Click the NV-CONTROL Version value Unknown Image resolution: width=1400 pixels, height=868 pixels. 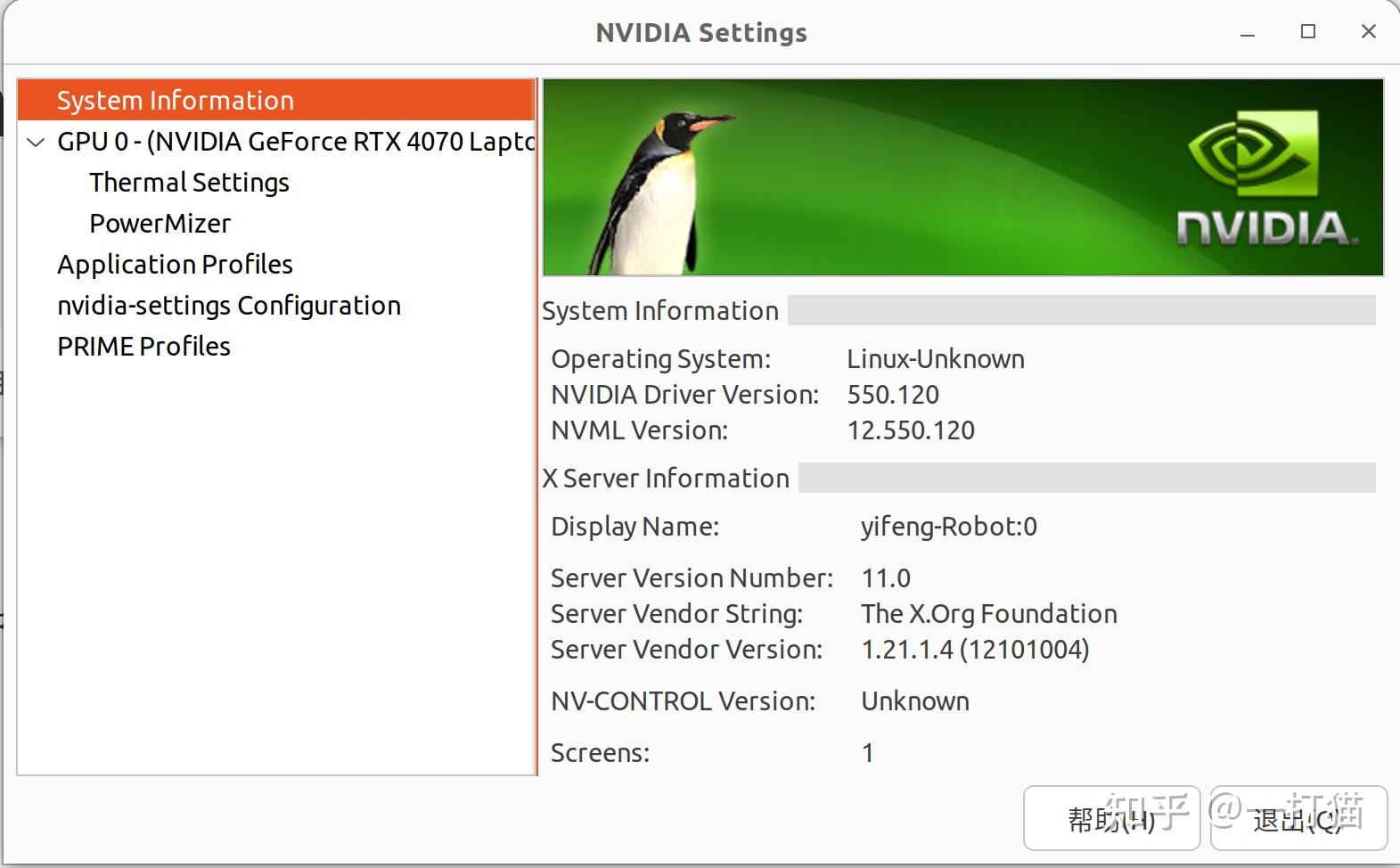[x=915, y=701]
